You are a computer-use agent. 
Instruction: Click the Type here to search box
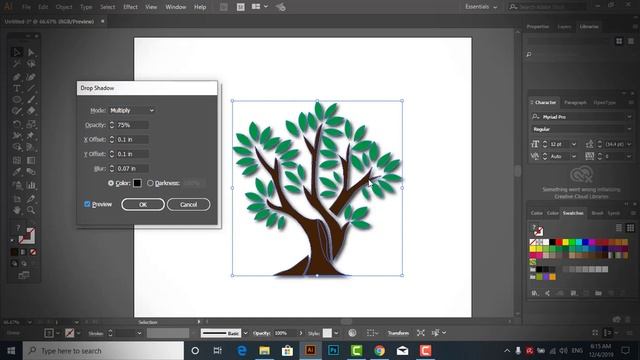click(x=103, y=351)
